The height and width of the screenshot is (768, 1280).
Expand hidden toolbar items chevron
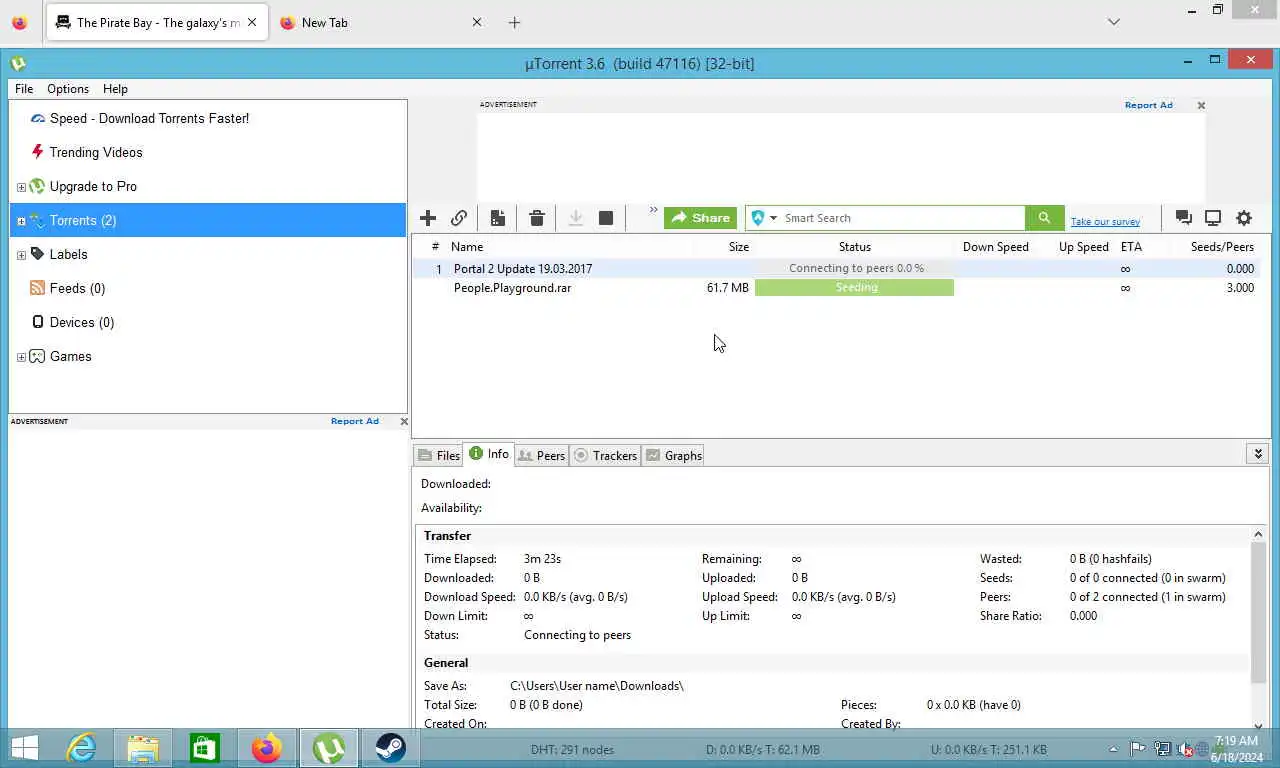tap(653, 210)
